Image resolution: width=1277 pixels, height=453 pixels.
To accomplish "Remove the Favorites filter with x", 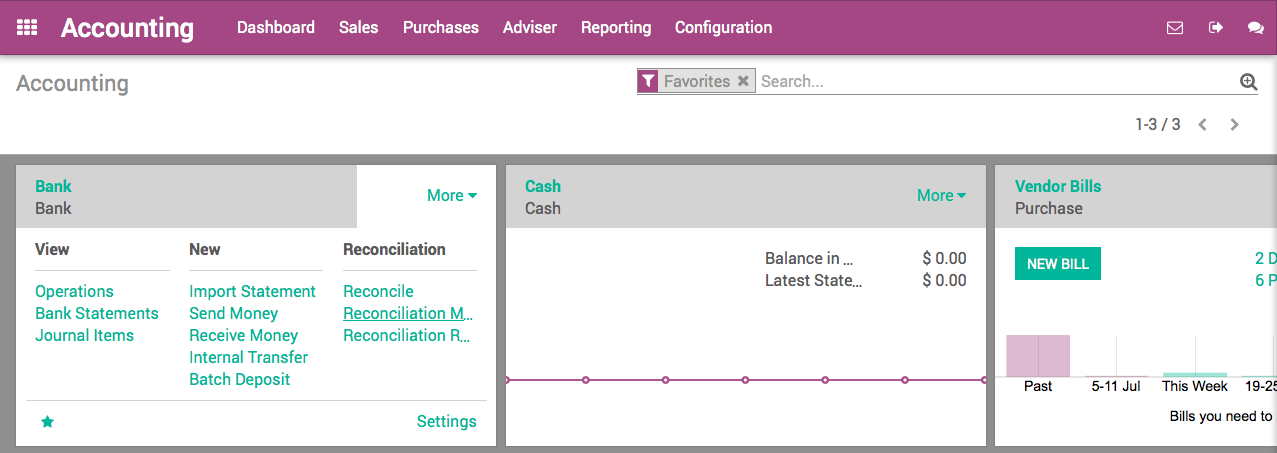I will (x=743, y=82).
